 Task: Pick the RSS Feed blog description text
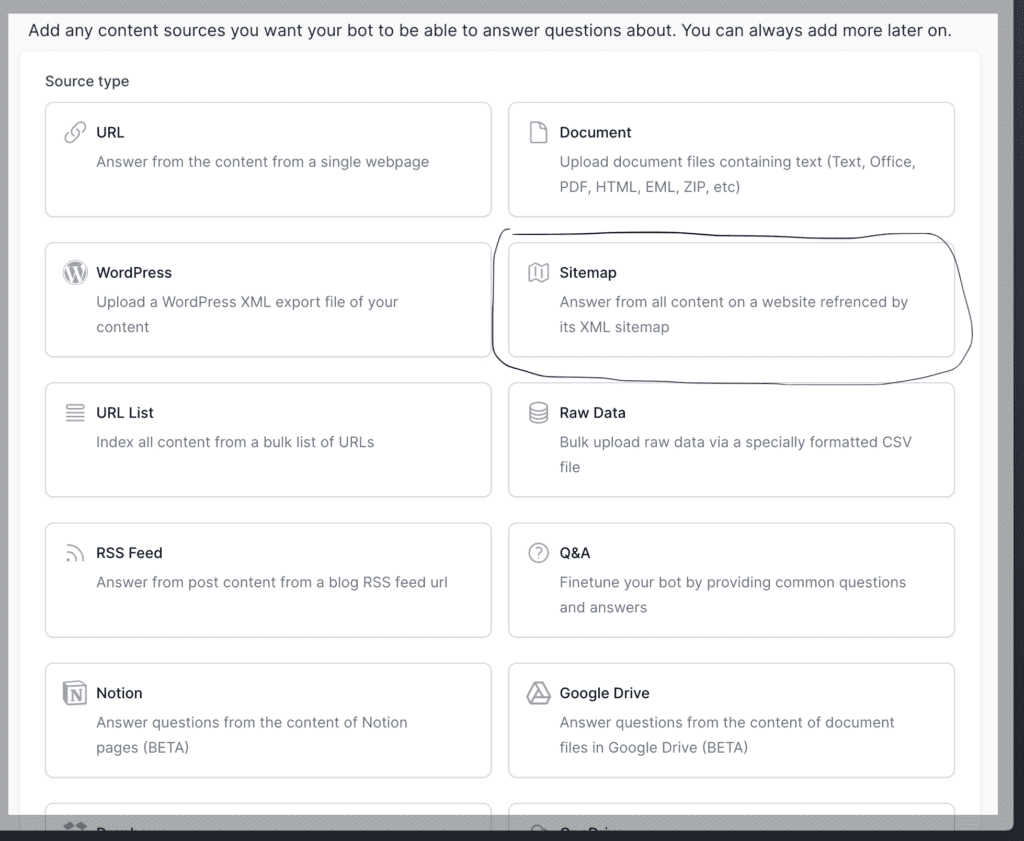tap(272, 582)
